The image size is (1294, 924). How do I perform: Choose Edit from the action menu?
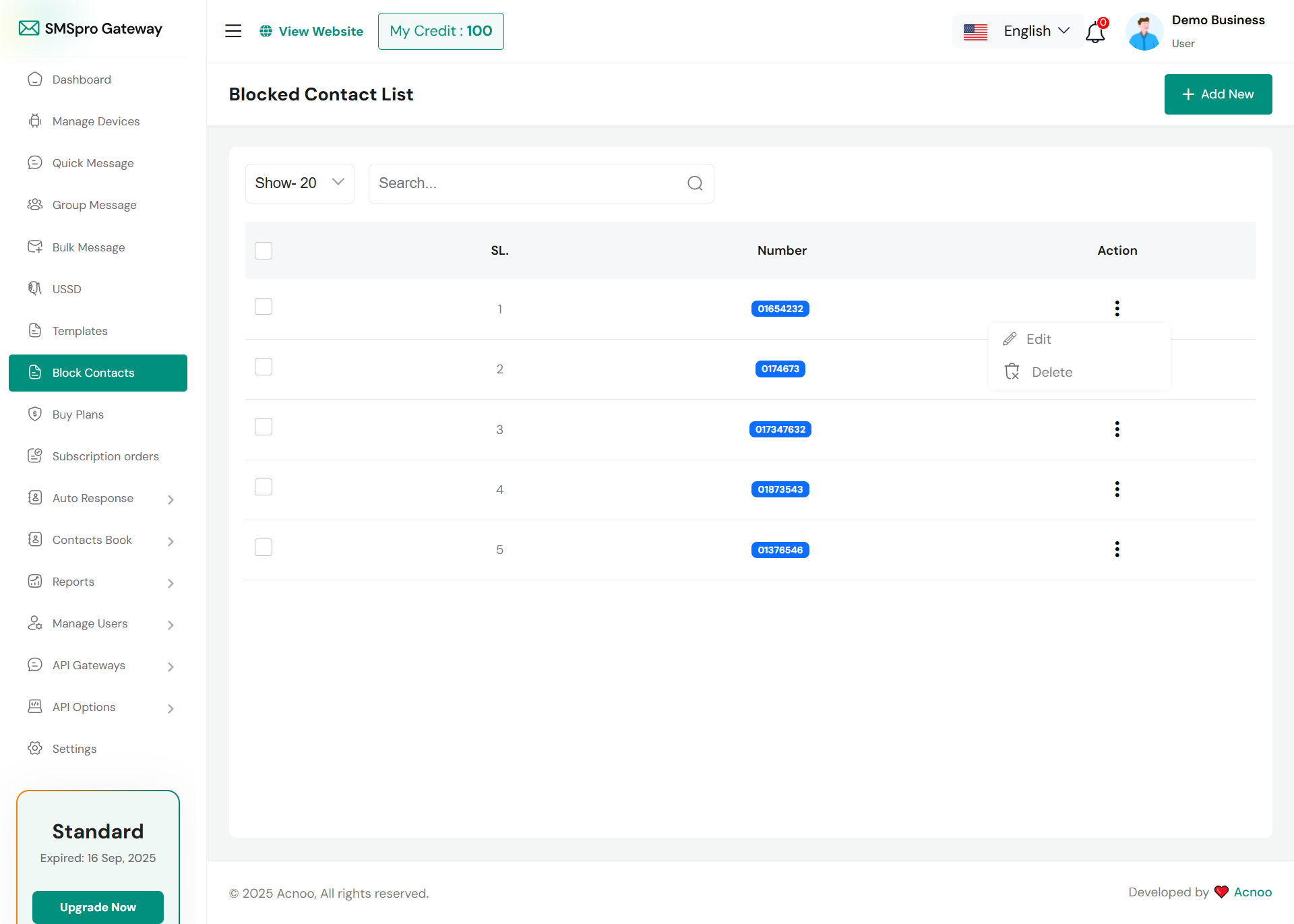click(x=1038, y=339)
